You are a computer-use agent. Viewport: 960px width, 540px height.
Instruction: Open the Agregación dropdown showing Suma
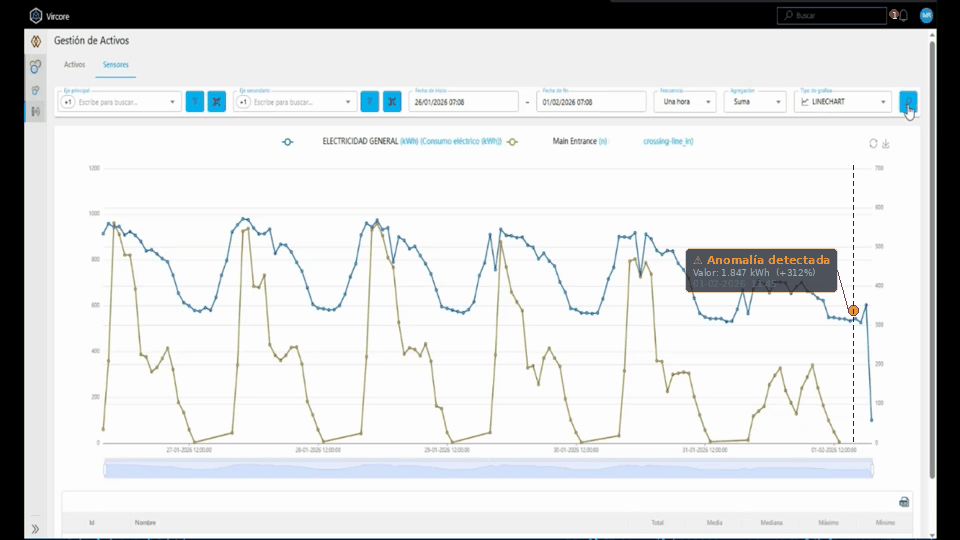point(755,102)
